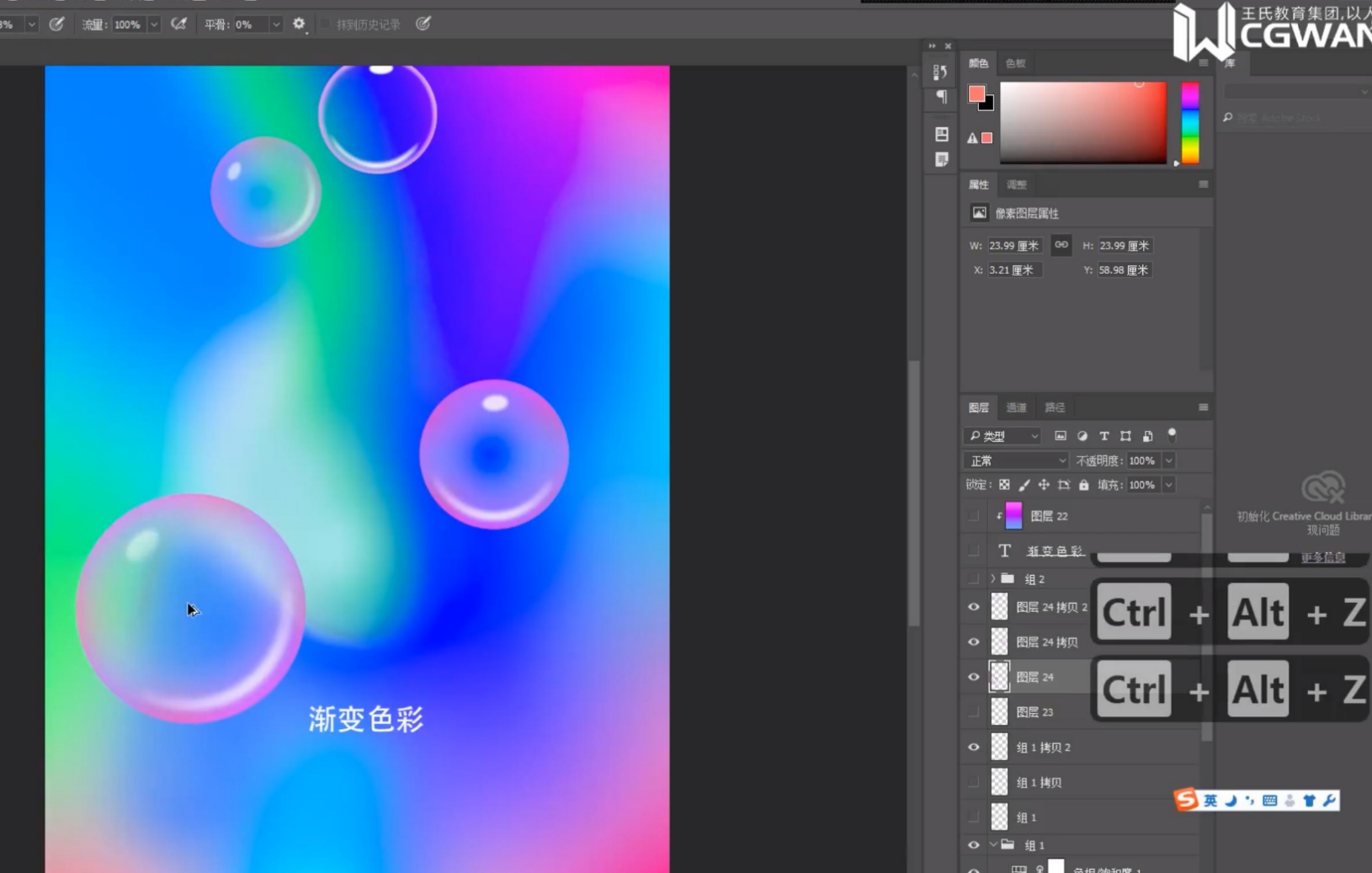
Task: Open the Color panel menu icon
Action: 1203,63
